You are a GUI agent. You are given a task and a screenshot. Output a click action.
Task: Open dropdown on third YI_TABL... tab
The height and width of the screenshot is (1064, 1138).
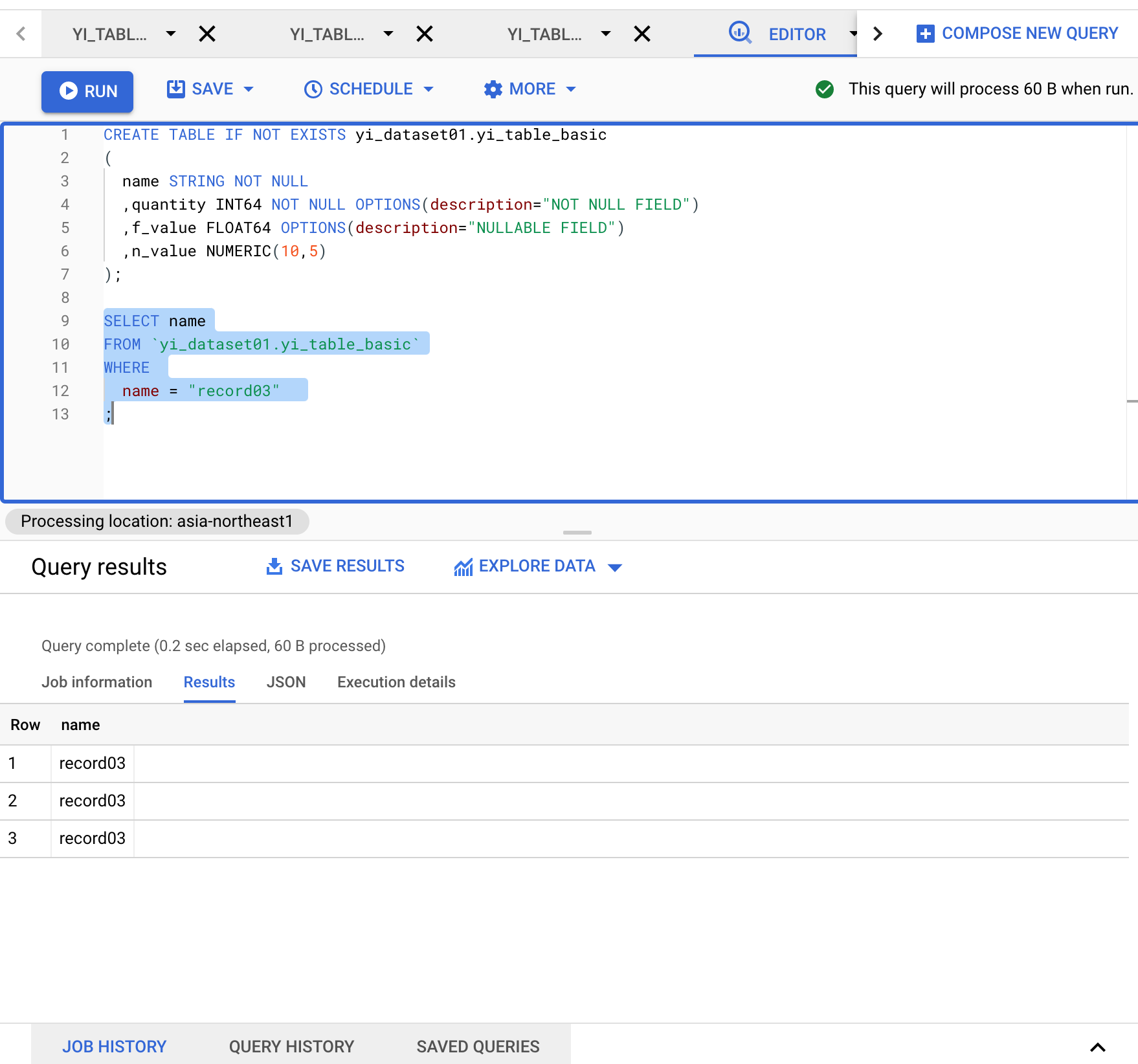pyautogui.click(x=606, y=34)
